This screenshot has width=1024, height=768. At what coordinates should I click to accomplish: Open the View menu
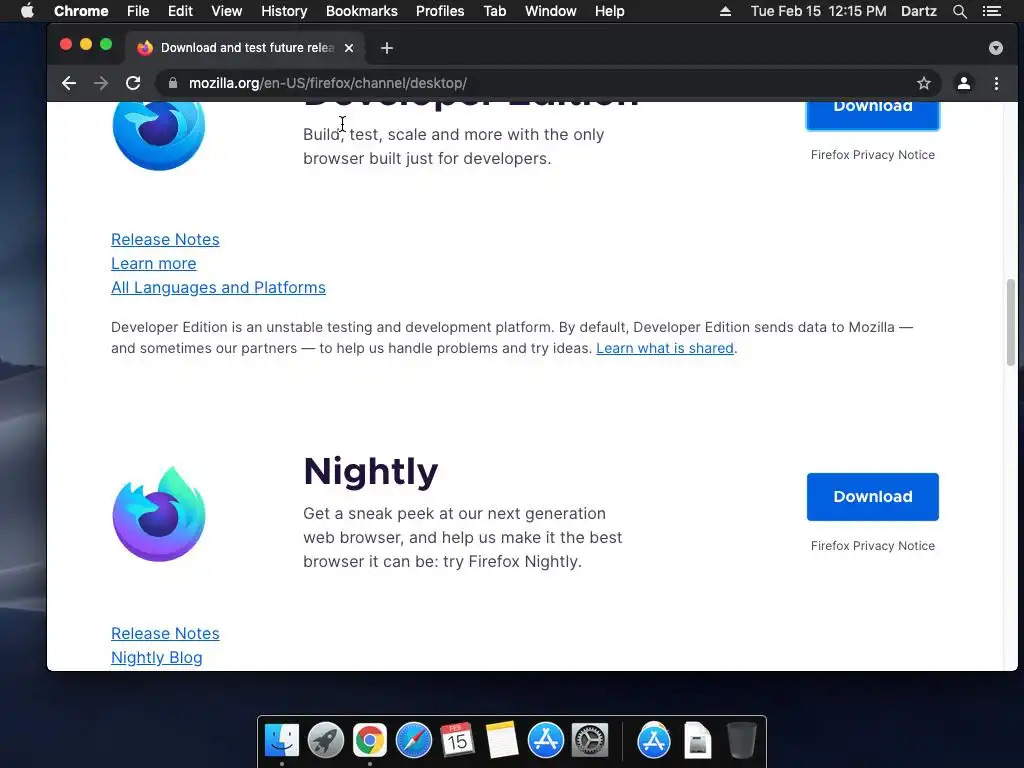pos(227,11)
